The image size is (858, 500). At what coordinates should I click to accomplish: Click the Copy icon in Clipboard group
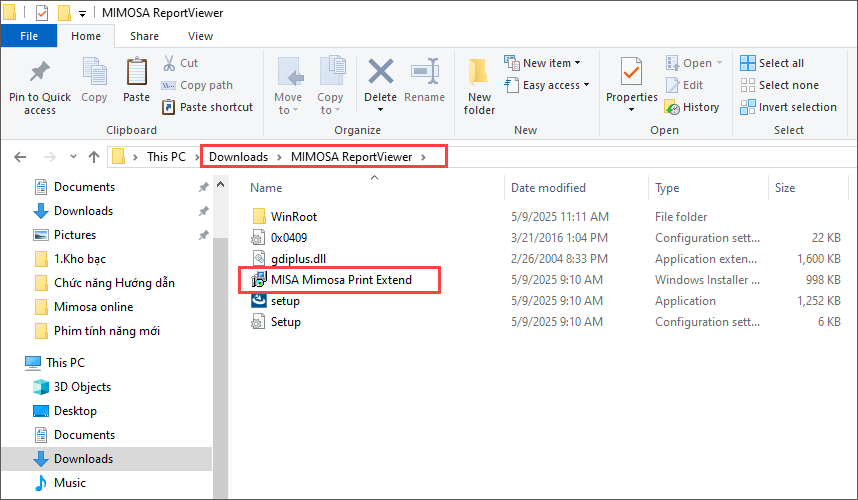(x=94, y=73)
